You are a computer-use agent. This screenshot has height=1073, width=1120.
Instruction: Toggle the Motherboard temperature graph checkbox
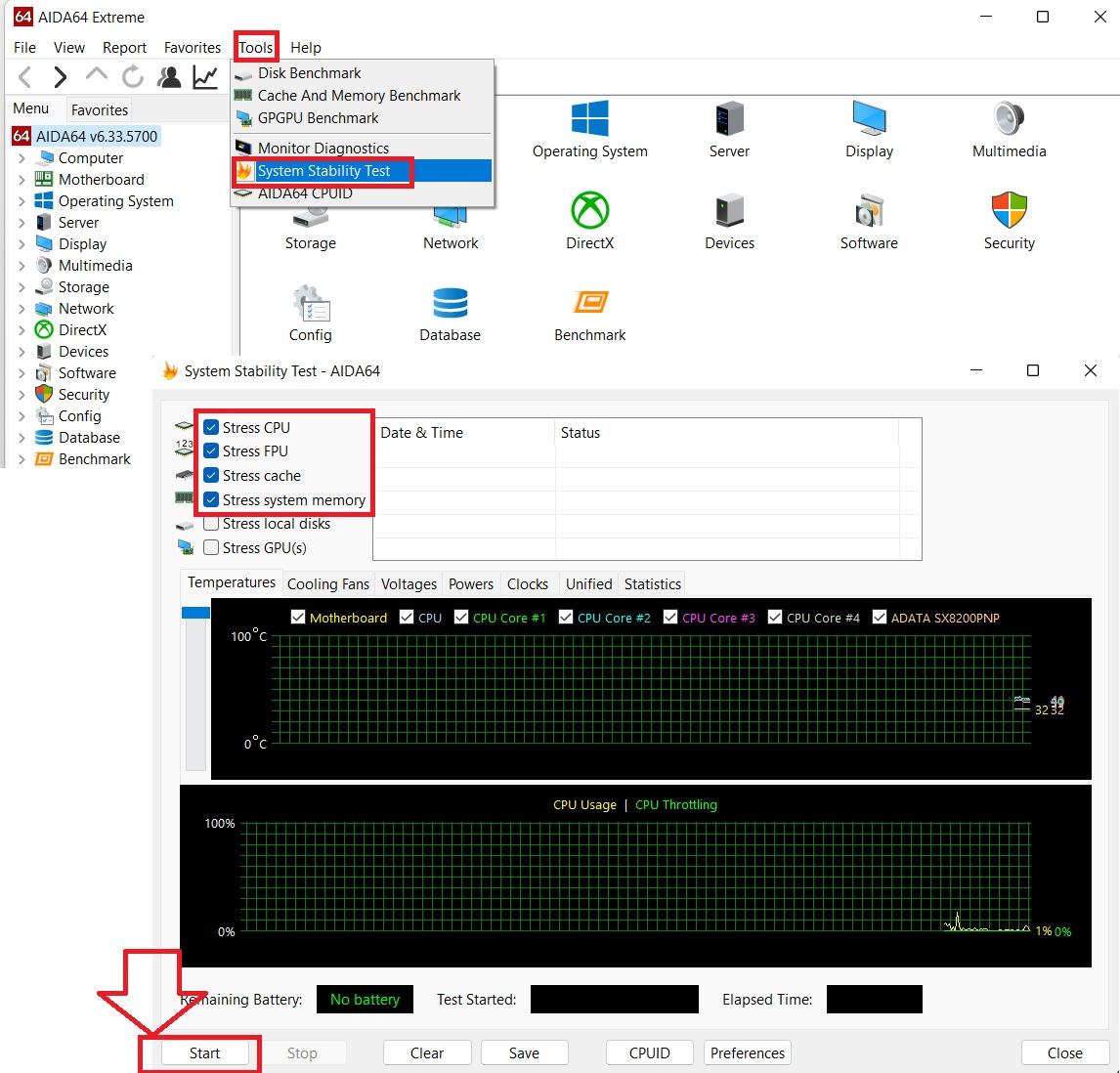click(298, 617)
